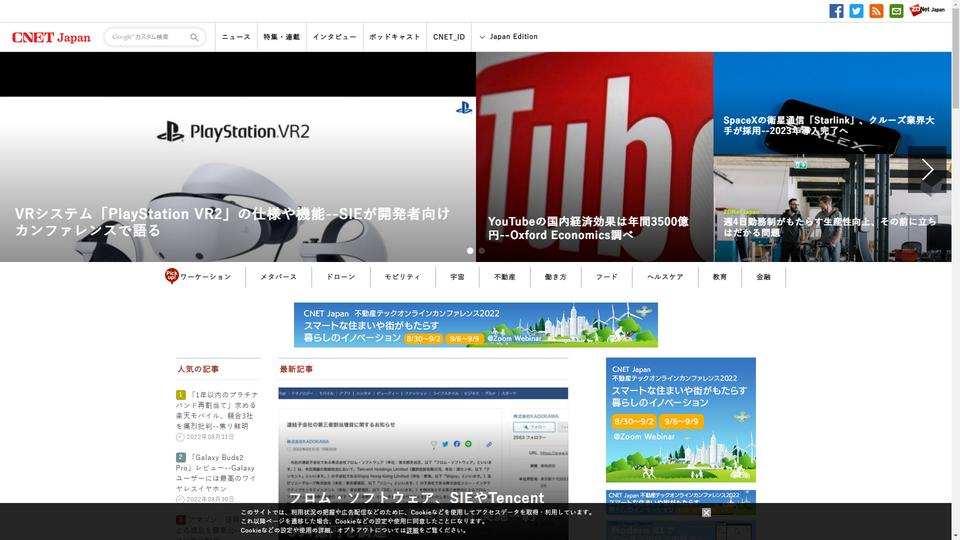960x540 pixels.
Task: Open the ZDNet Japan logo link
Action: (x=927, y=10)
